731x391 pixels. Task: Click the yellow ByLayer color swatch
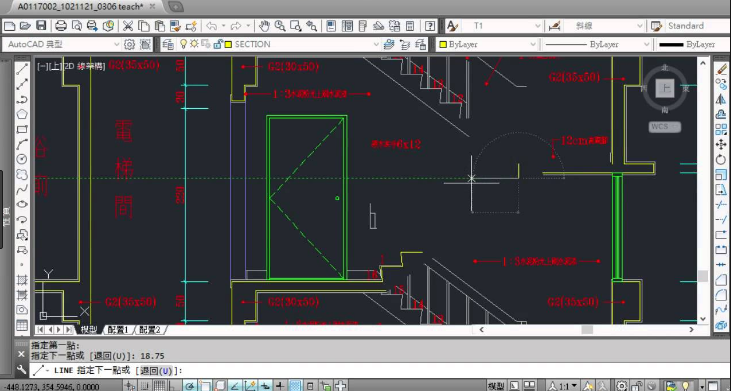(x=443, y=45)
